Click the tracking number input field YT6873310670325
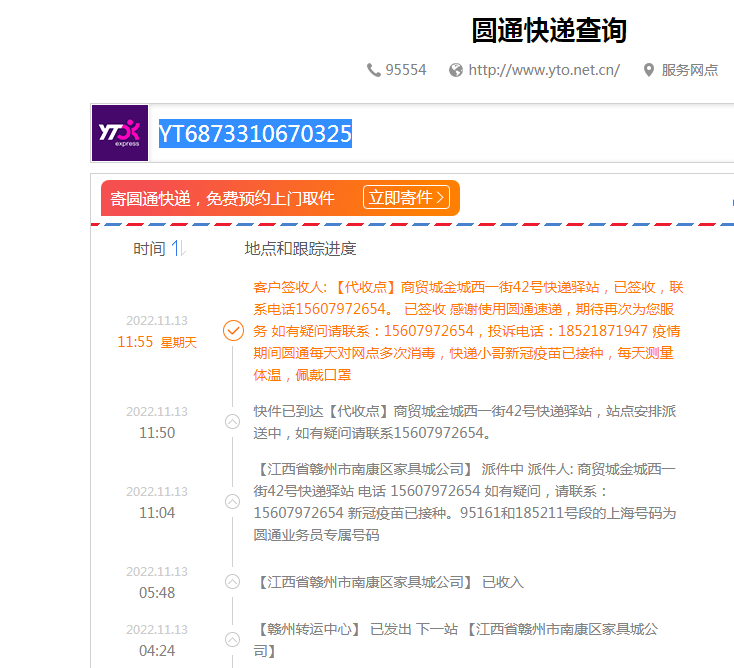Screen dimensions: 734x668 440,133
